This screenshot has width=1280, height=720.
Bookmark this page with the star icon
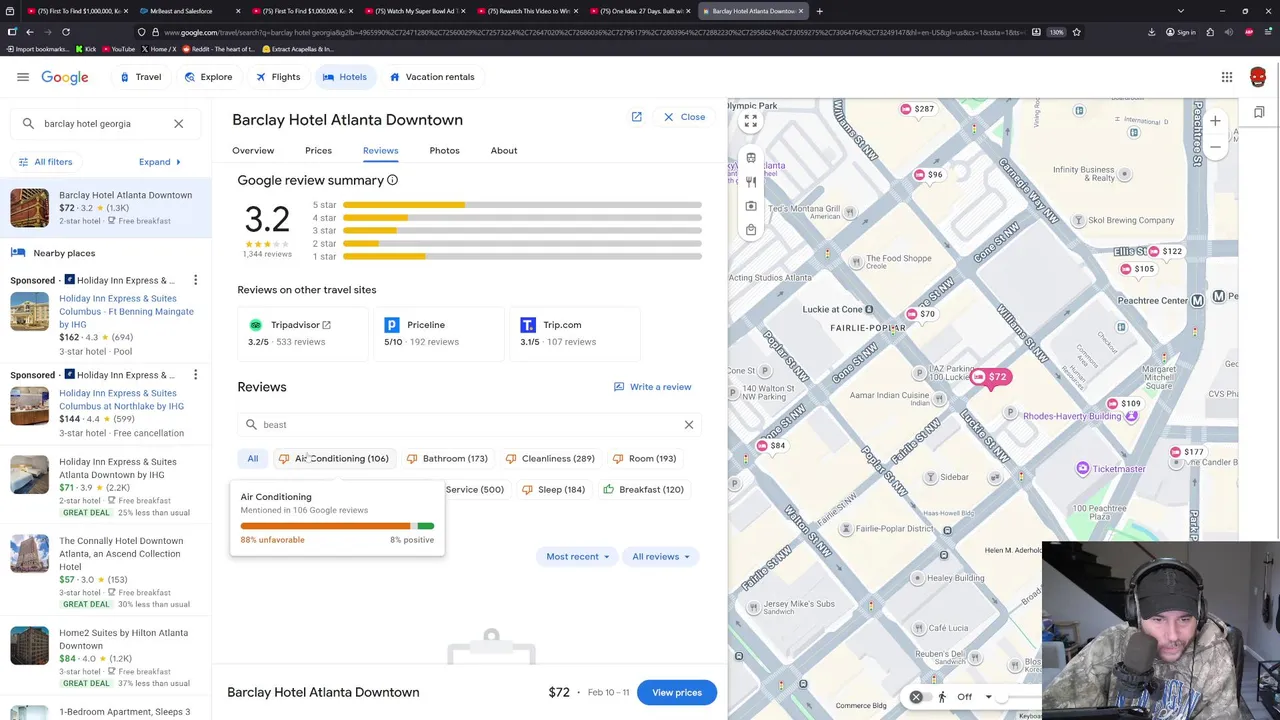(1076, 32)
